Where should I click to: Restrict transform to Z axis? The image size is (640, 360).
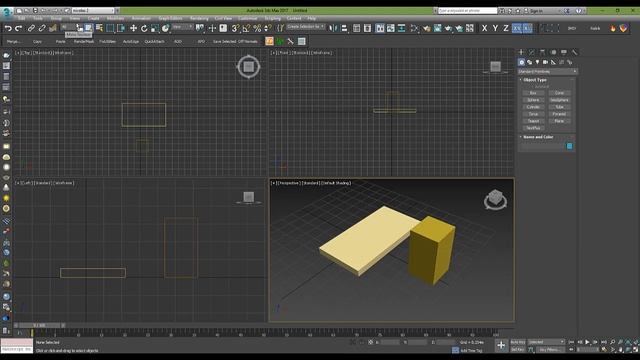click(x=506, y=28)
